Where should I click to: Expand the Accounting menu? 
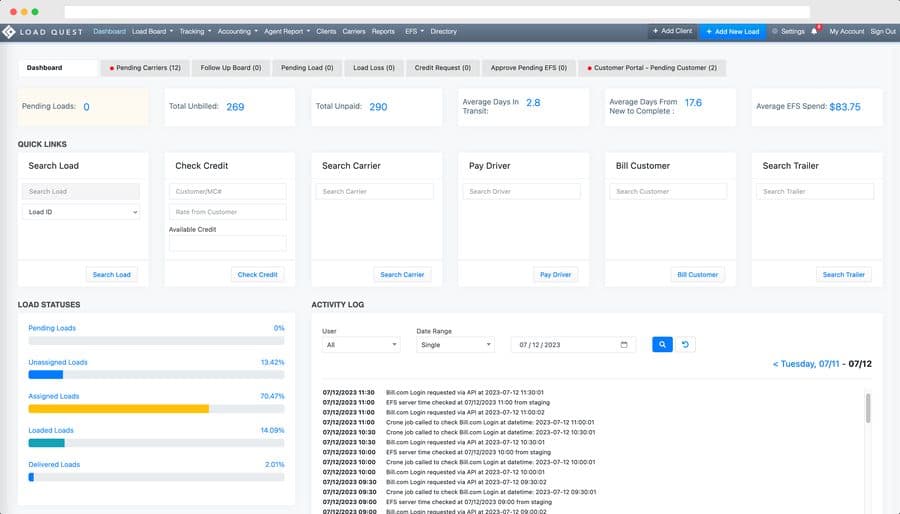point(238,32)
